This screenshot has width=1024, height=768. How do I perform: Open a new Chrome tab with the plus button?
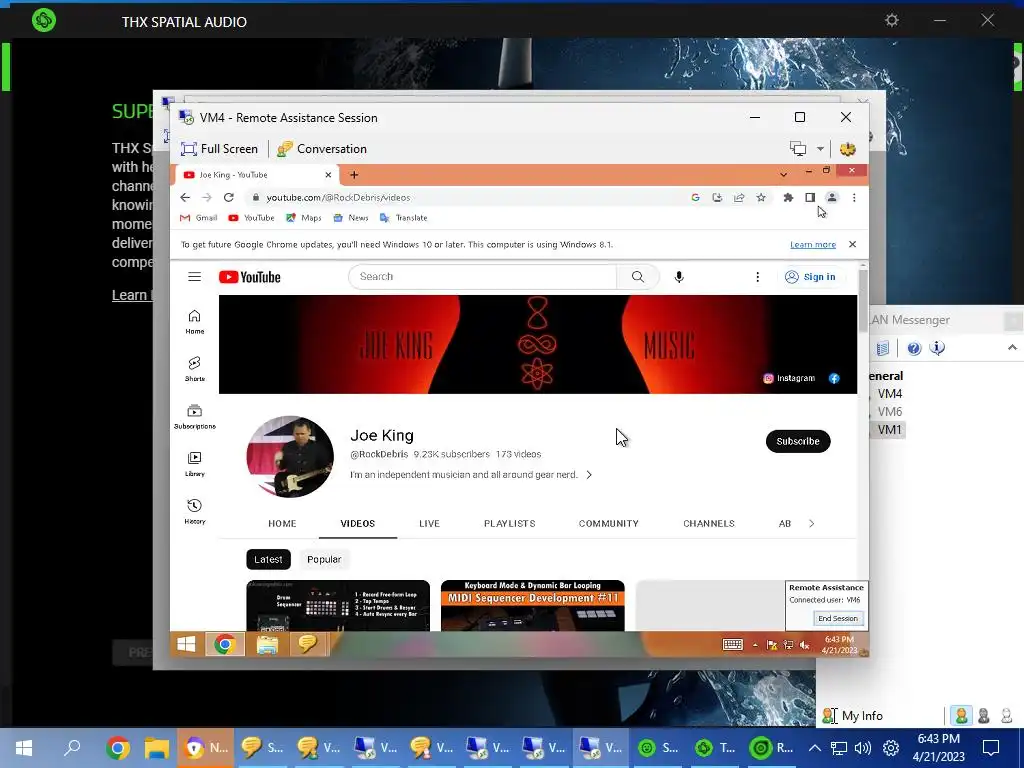point(354,174)
